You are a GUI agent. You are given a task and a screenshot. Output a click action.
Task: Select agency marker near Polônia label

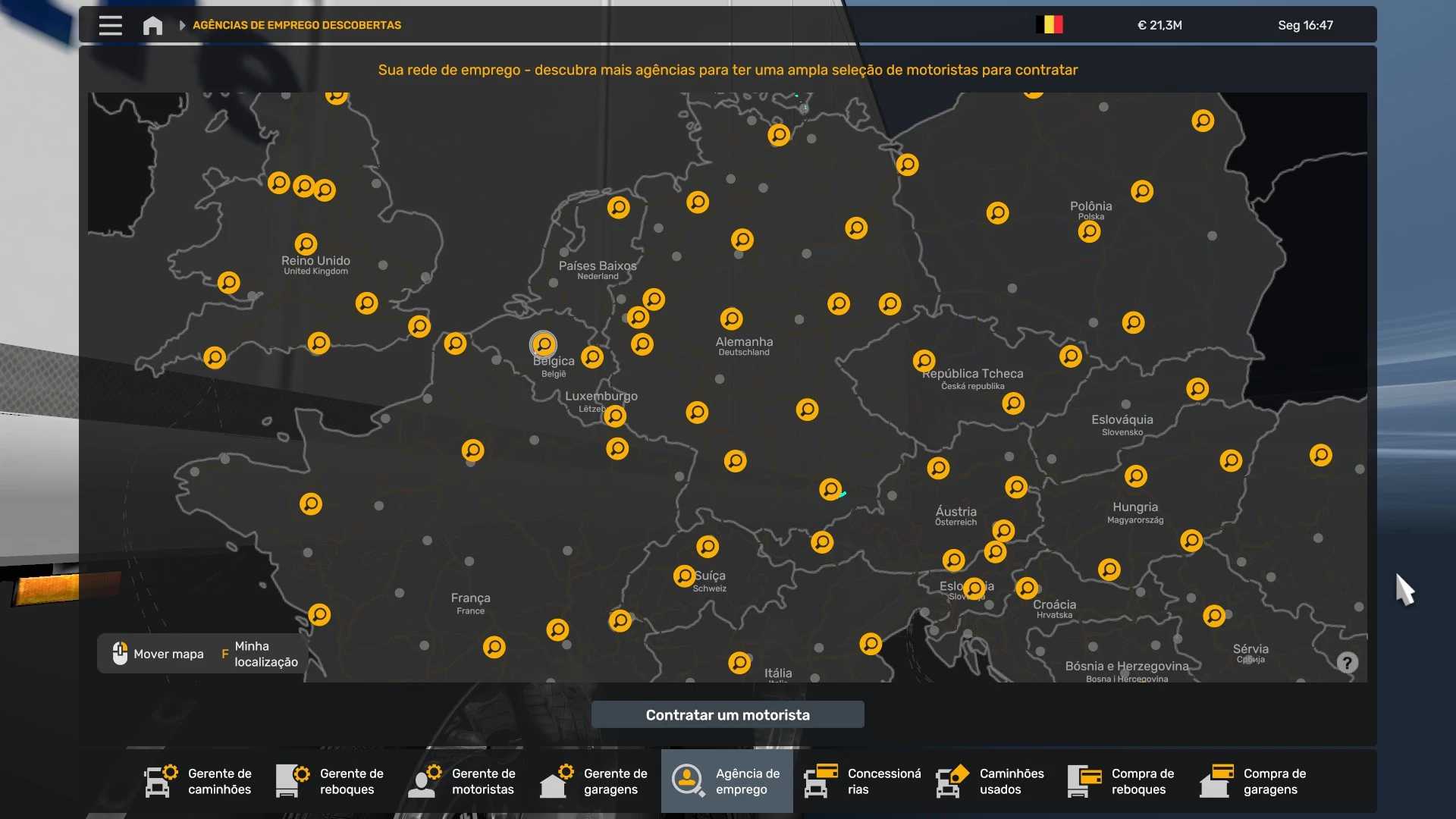pos(1089,231)
